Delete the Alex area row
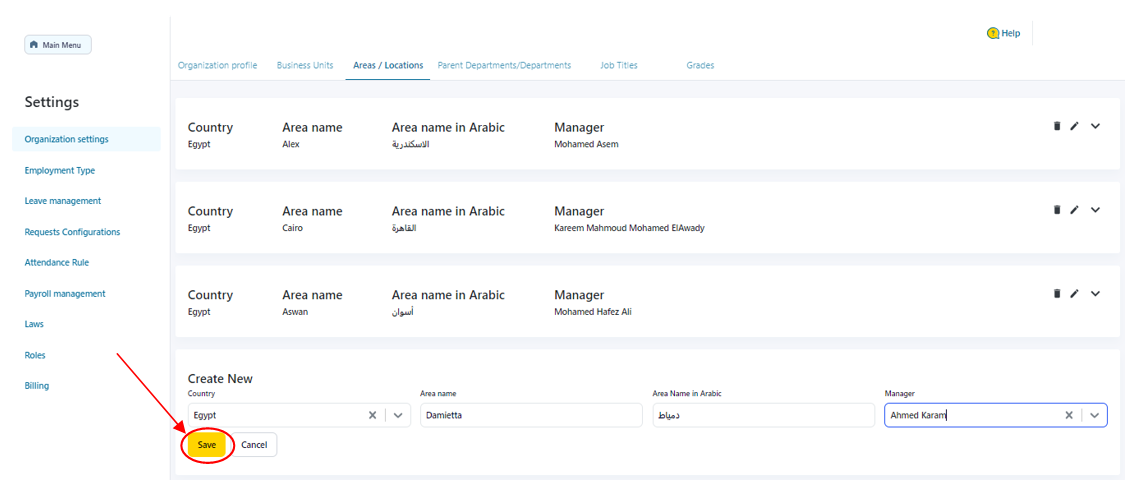The height and width of the screenshot is (480, 1134). coord(1057,126)
